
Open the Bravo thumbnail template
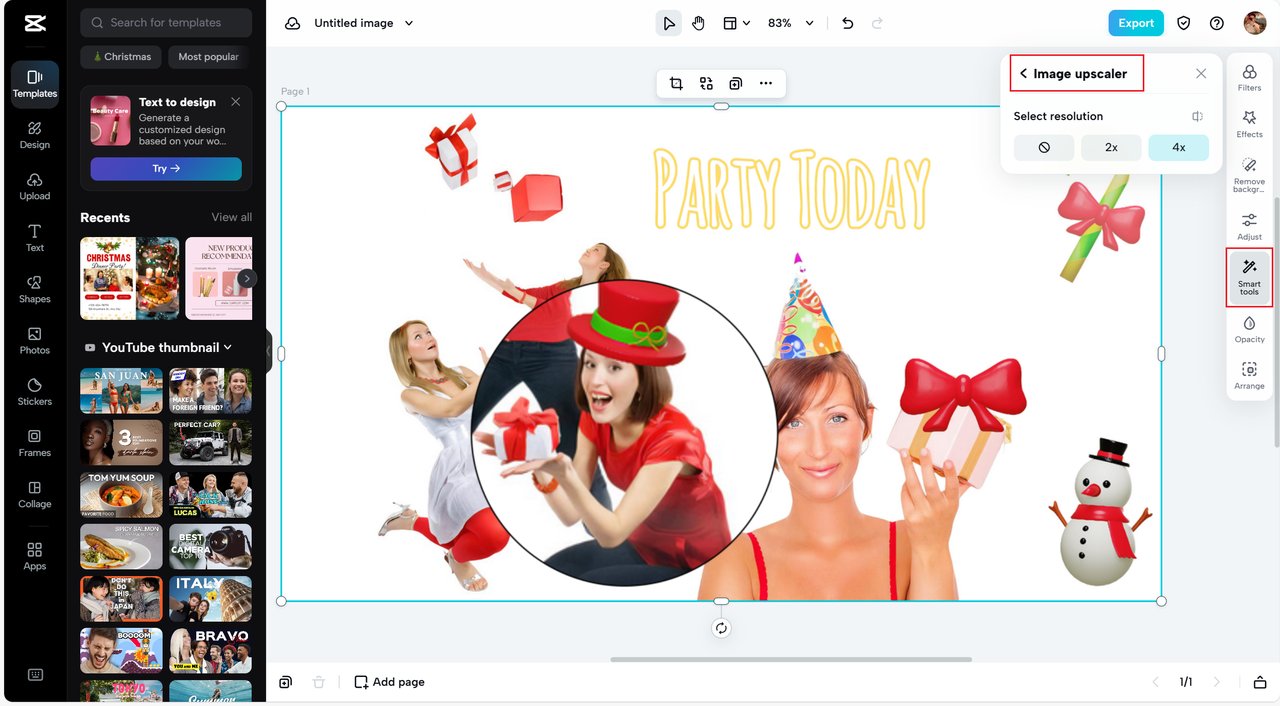point(210,651)
